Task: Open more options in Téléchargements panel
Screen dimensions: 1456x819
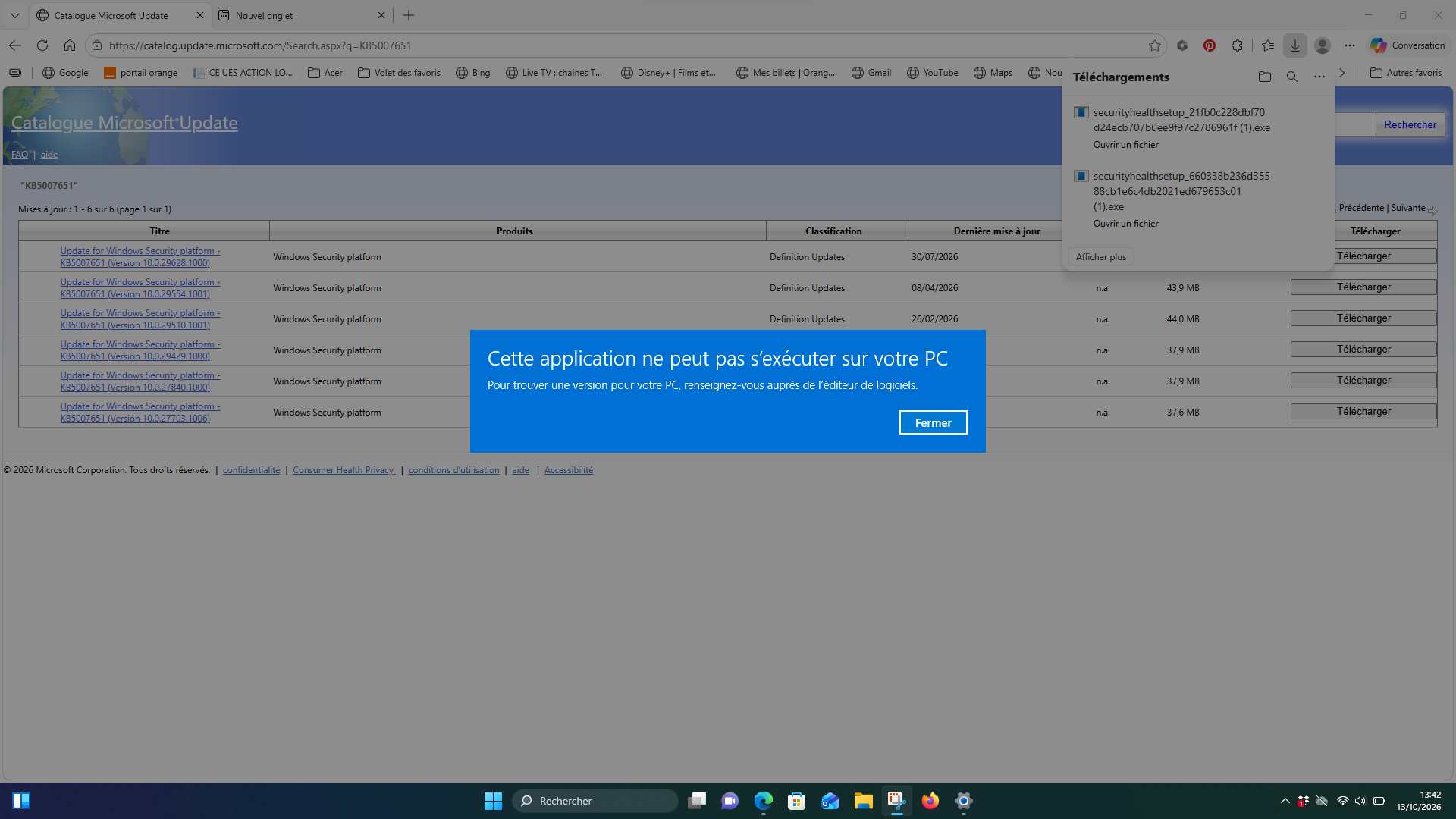Action: (1319, 77)
